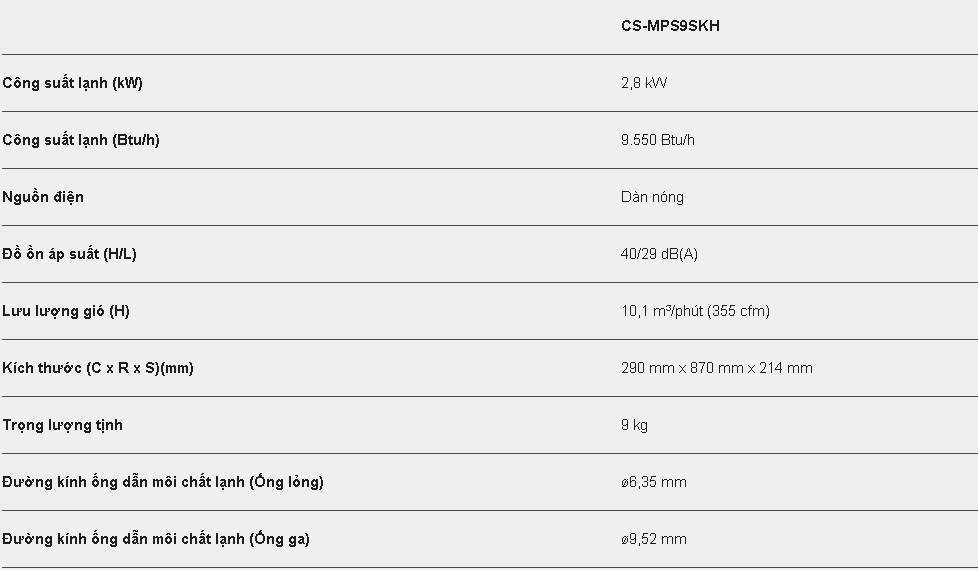Select the Công suất lạnh (kW) label

coord(72,83)
